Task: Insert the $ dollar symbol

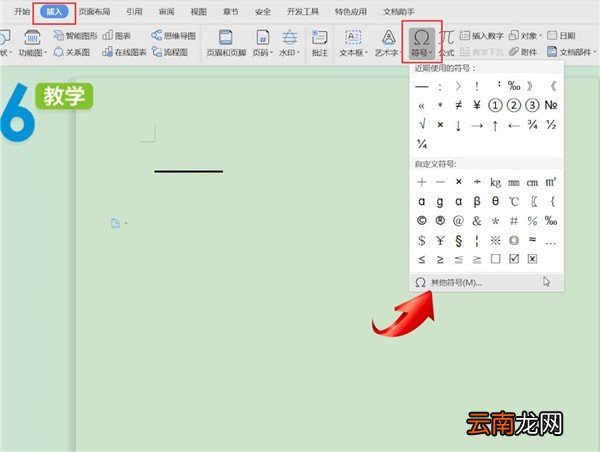Action: [x=422, y=240]
